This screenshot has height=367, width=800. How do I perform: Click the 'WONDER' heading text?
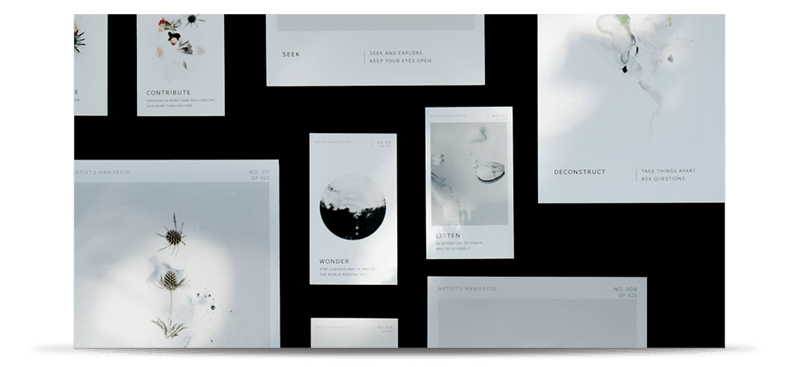334,261
